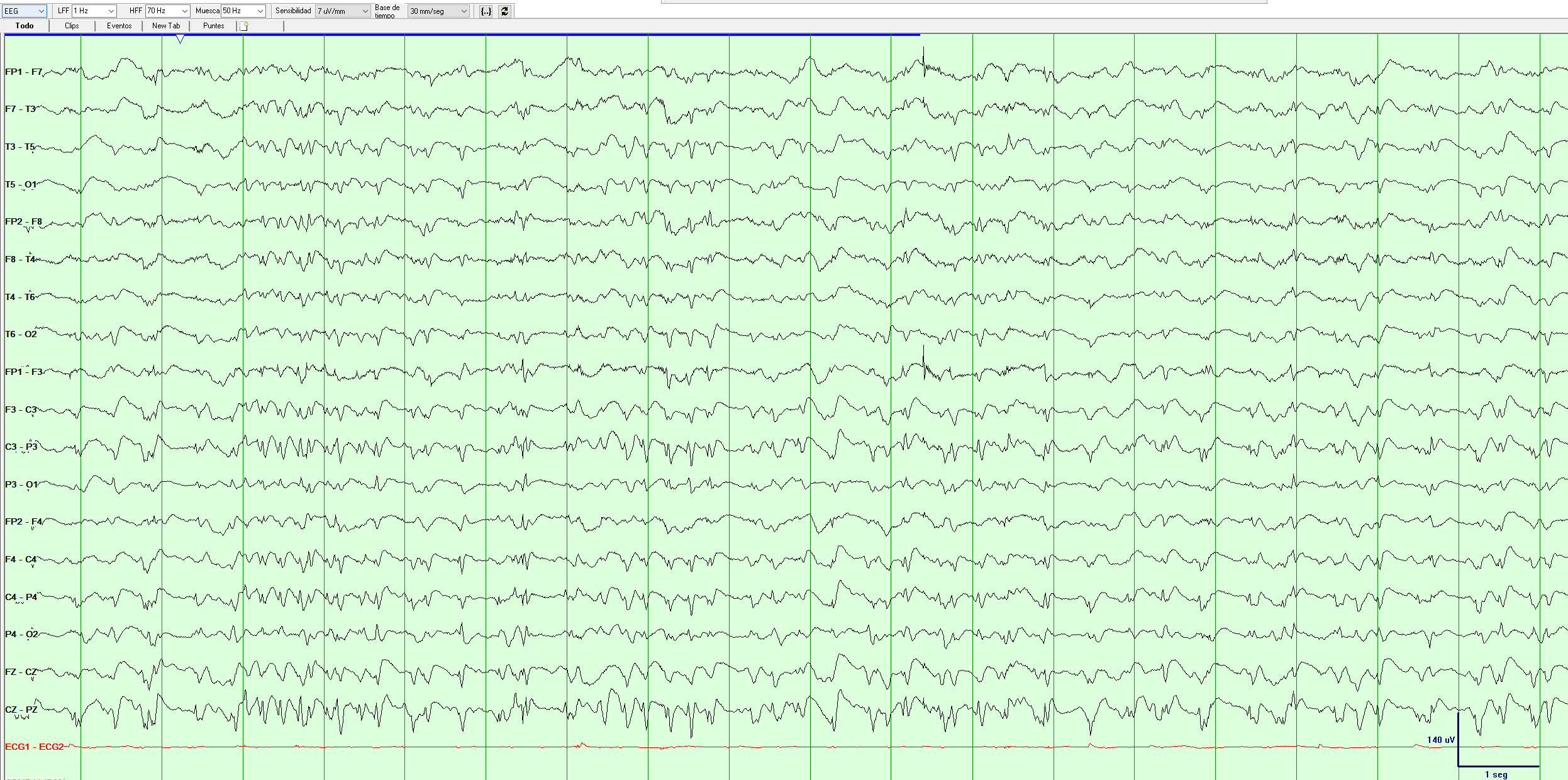This screenshot has width=1568, height=780.
Task: Open the Base de tiempo 30 mm/seg dropdown
Action: coord(438,11)
